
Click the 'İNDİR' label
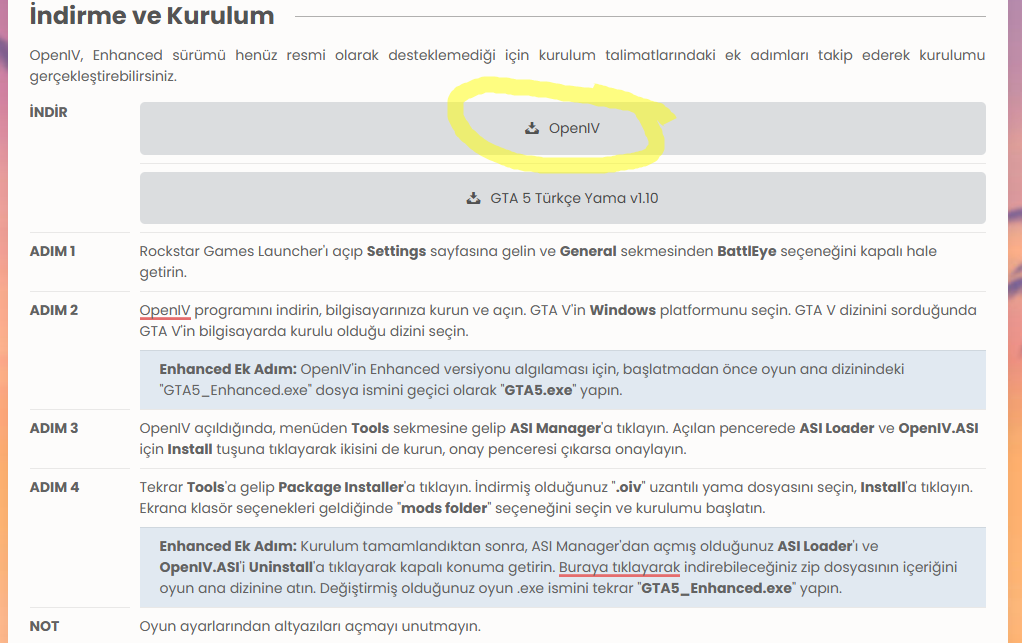point(48,112)
